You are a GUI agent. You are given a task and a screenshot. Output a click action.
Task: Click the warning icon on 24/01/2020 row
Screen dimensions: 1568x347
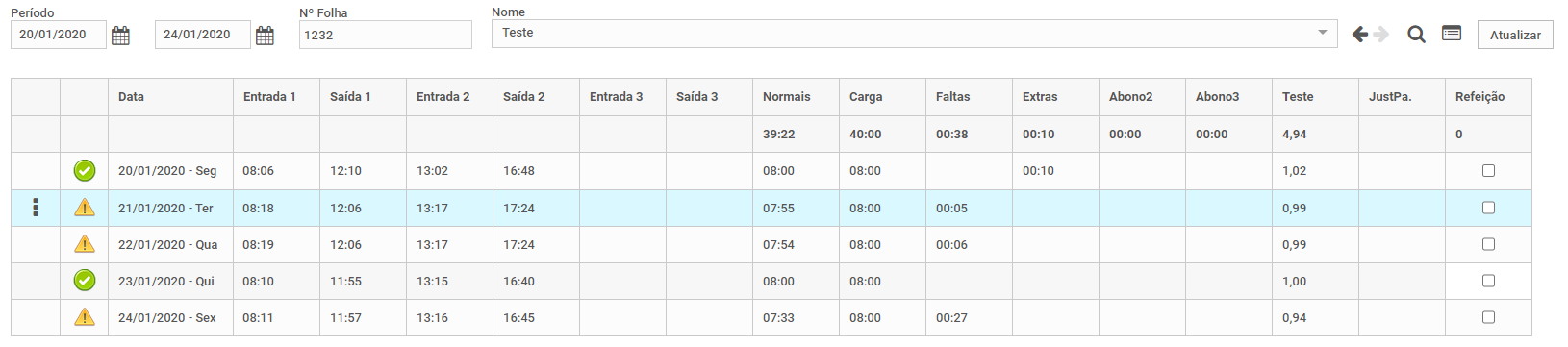click(x=85, y=317)
